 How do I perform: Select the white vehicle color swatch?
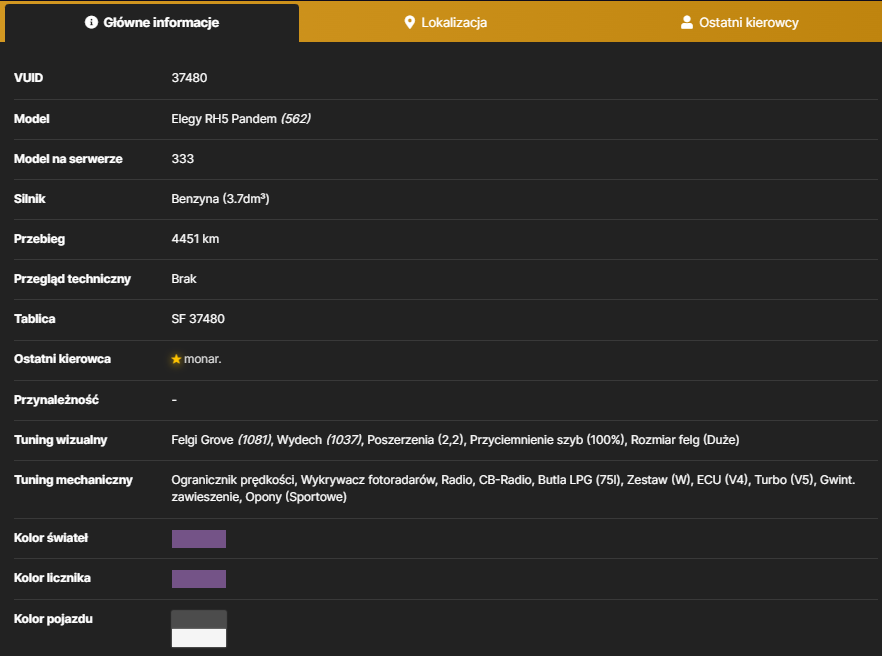point(199,638)
